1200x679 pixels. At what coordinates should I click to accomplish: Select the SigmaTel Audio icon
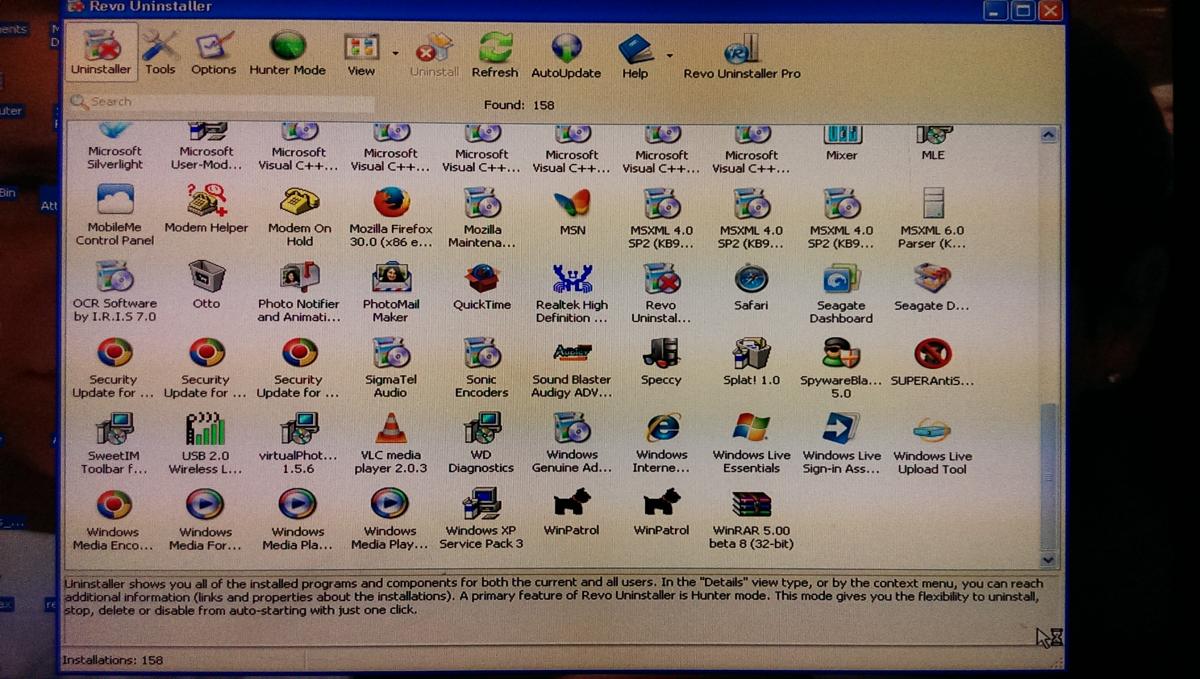[x=391, y=368]
